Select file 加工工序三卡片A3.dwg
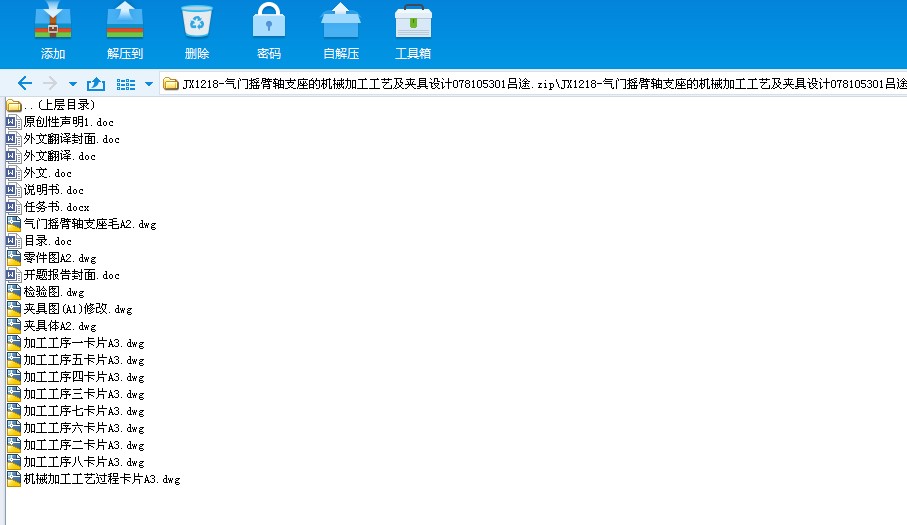The image size is (907, 525). [x=75, y=394]
